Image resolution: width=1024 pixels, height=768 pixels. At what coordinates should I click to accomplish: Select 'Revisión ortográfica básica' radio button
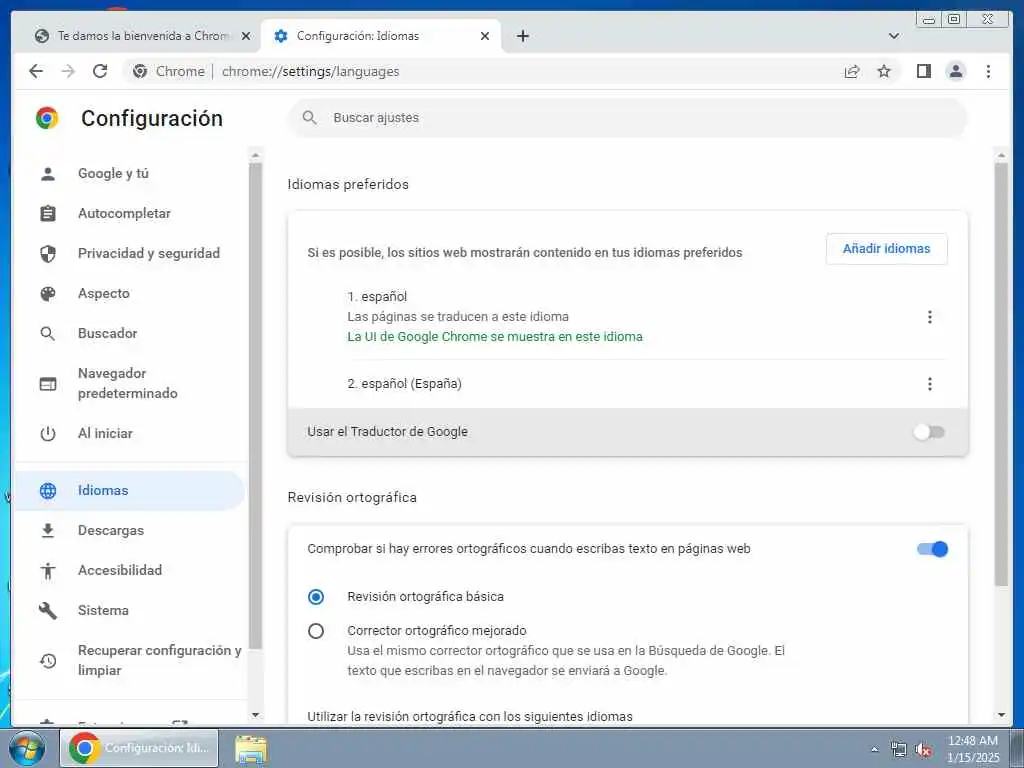coord(316,597)
